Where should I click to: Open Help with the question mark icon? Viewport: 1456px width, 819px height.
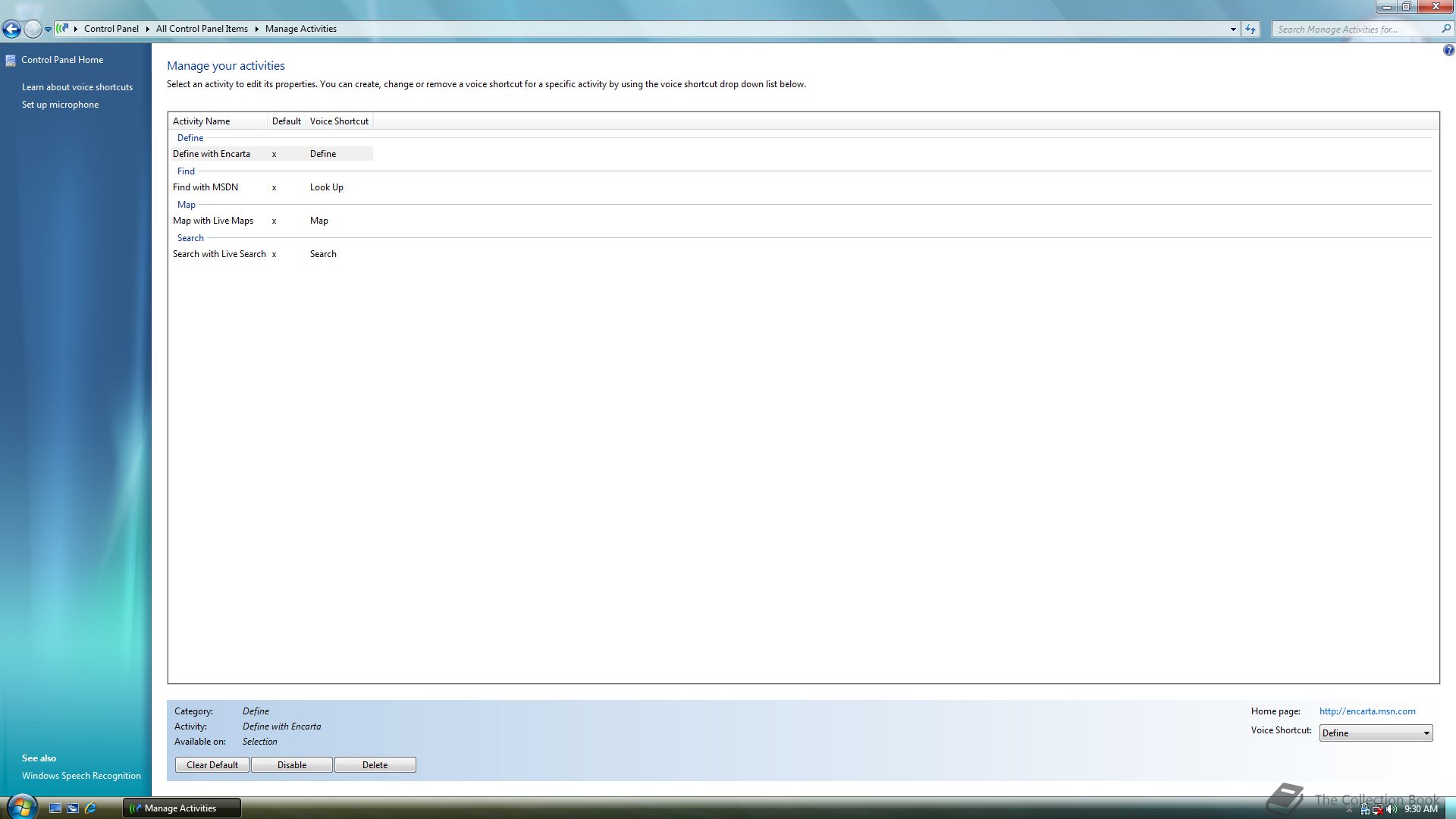(x=1448, y=50)
